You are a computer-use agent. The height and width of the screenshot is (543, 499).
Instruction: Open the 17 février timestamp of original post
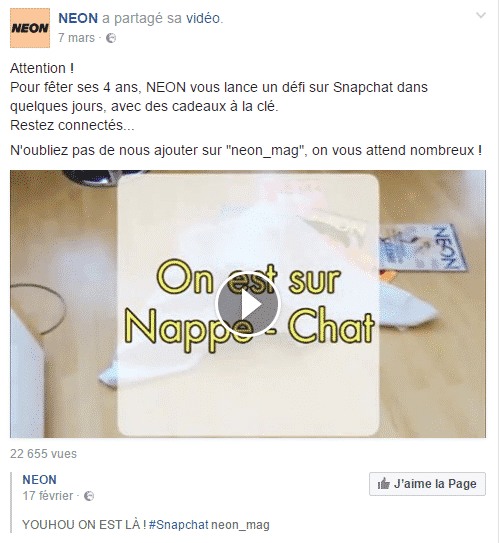(48, 496)
